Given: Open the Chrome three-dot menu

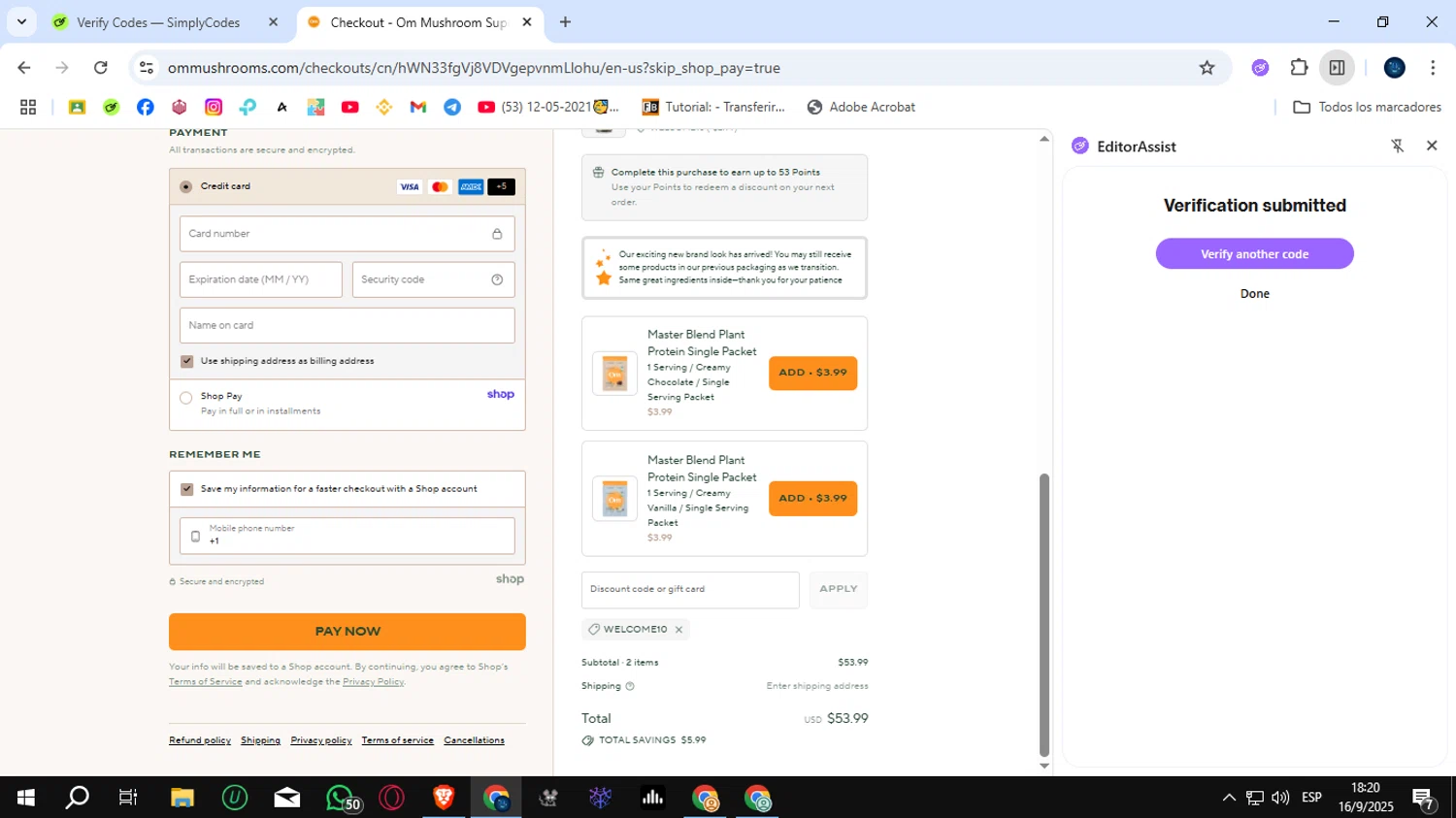Looking at the screenshot, I should (1433, 68).
